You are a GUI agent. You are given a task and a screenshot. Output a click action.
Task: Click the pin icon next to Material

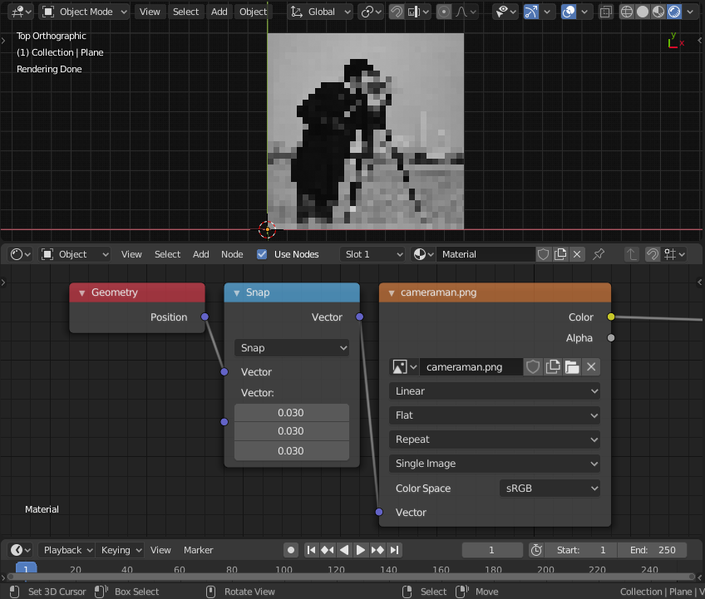598,255
